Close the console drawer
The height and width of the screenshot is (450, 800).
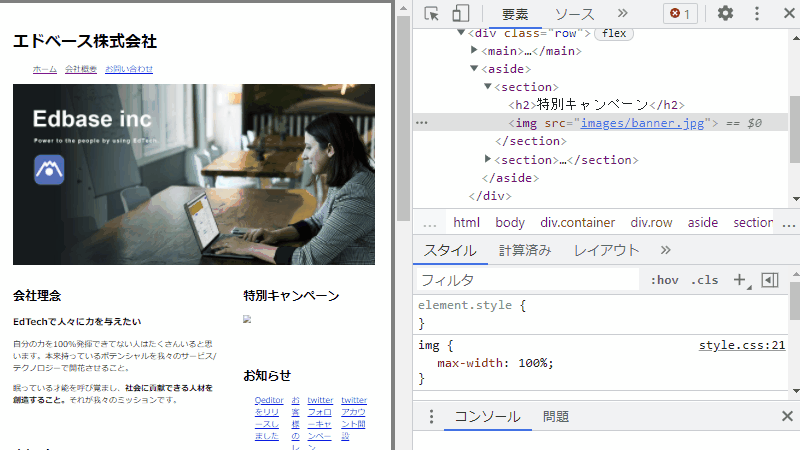click(x=787, y=416)
